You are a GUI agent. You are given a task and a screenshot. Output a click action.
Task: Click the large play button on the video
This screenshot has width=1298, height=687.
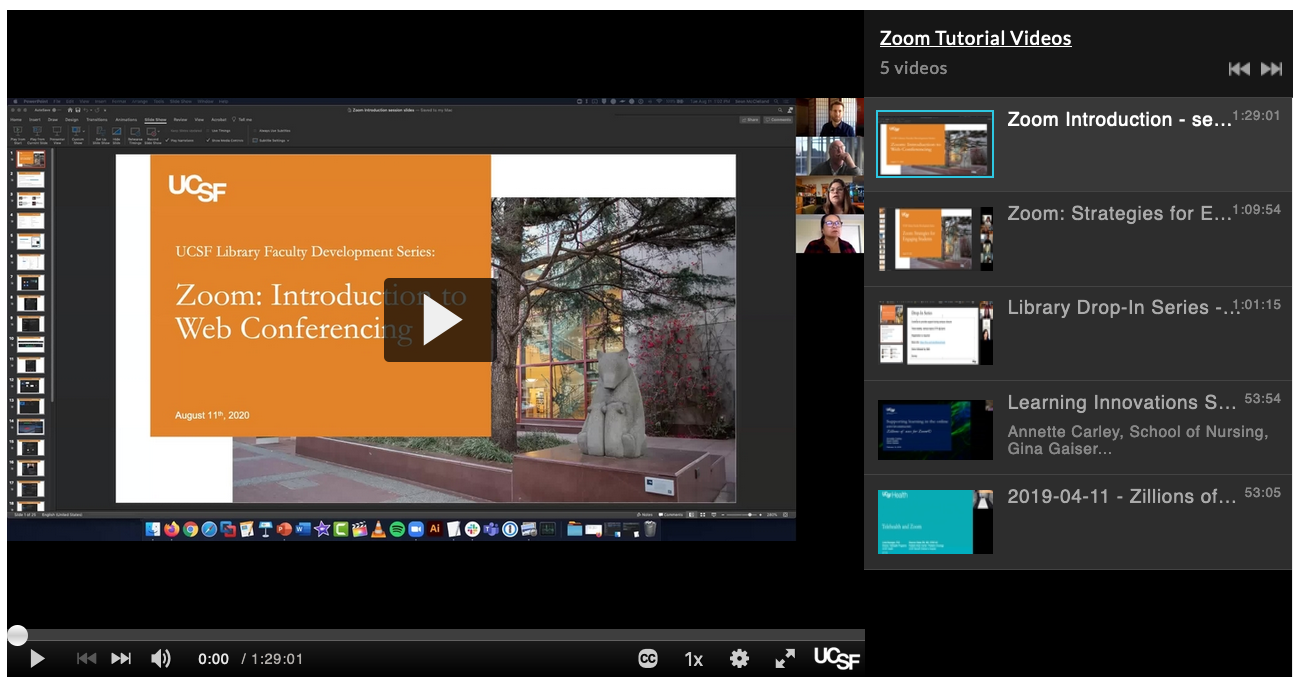click(x=440, y=320)
